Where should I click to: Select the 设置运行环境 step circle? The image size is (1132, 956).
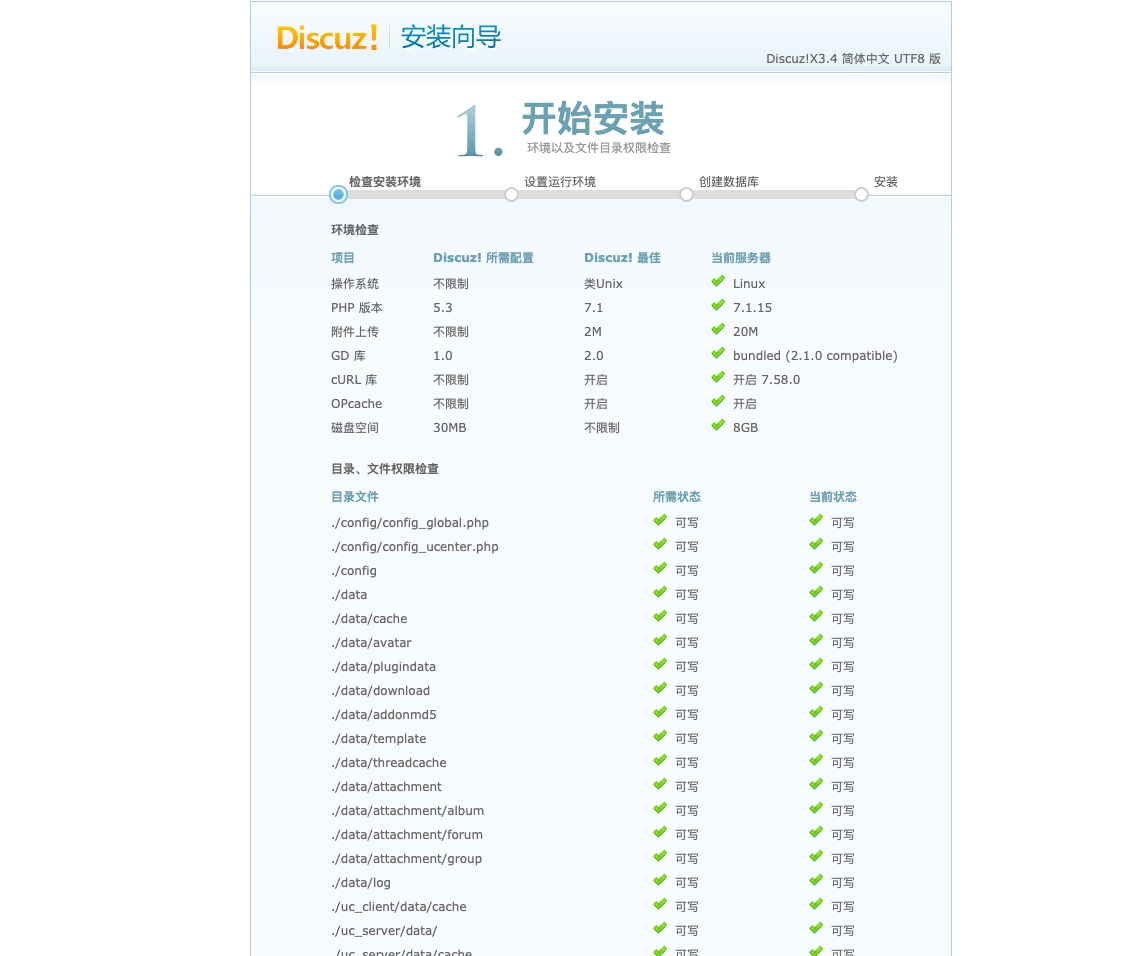pyautogui.click(x=511, y=194)
